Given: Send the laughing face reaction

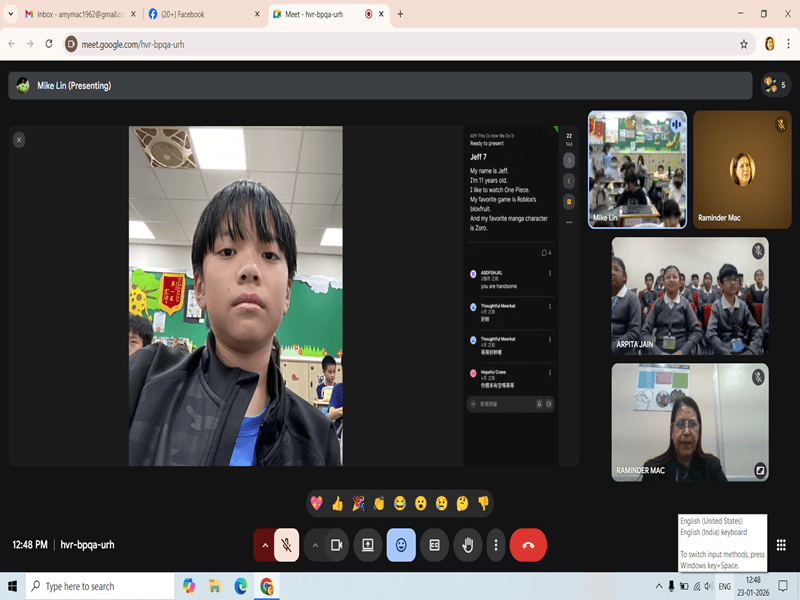Looking at the screenshot, I should 400,503.
